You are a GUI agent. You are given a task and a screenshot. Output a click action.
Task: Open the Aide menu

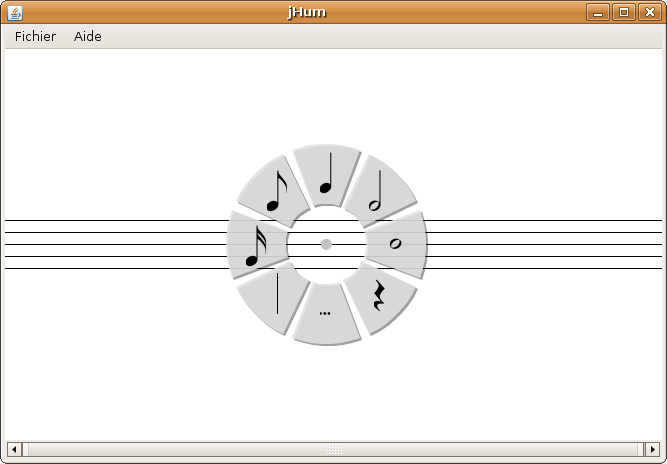click(88, 37)
